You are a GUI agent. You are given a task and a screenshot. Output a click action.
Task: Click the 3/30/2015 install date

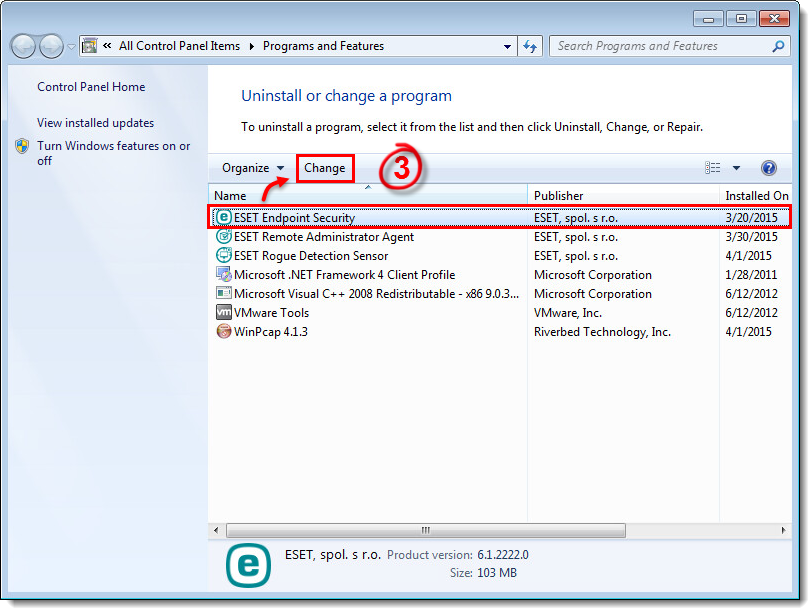click(751, 236)
